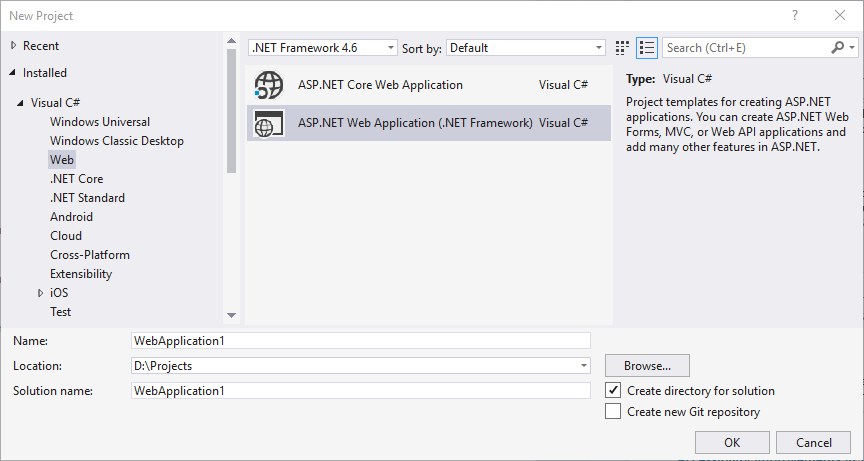
Task: Select Windows Classic Desktop category
Action: coord(117,141)
